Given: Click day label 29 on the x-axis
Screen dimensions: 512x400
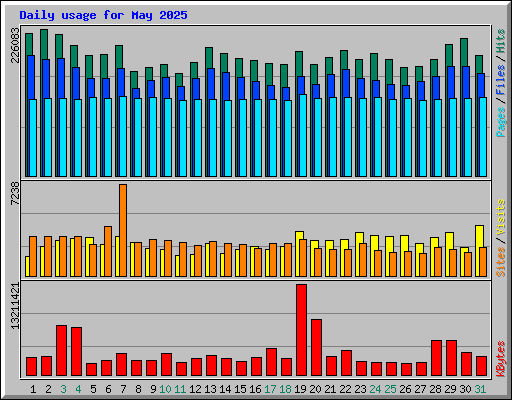Looking at the screenshot, I should coord(450,389).
